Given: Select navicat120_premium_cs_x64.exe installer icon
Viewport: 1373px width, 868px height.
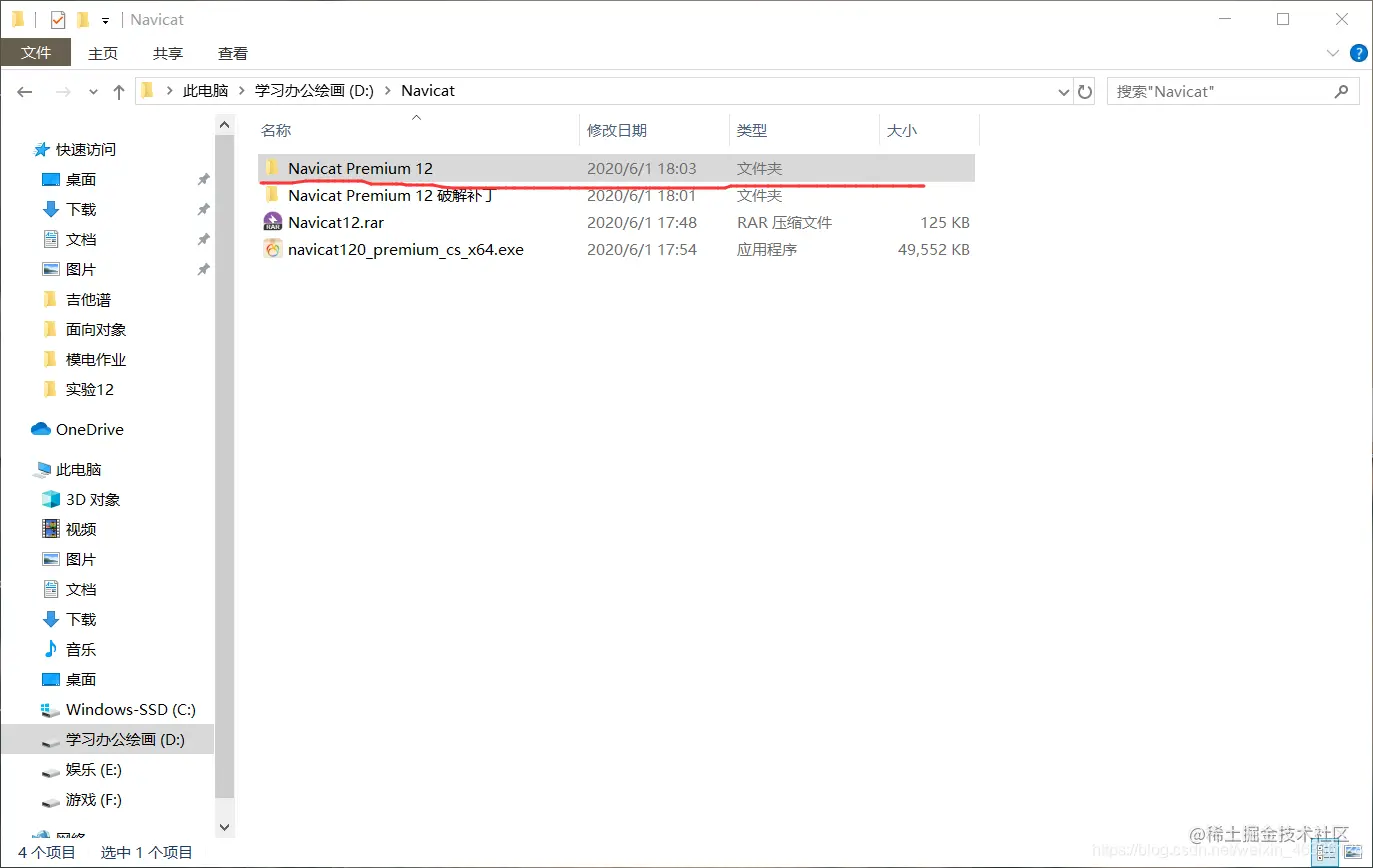Looking at the screenshot, I should click(272, 249).
